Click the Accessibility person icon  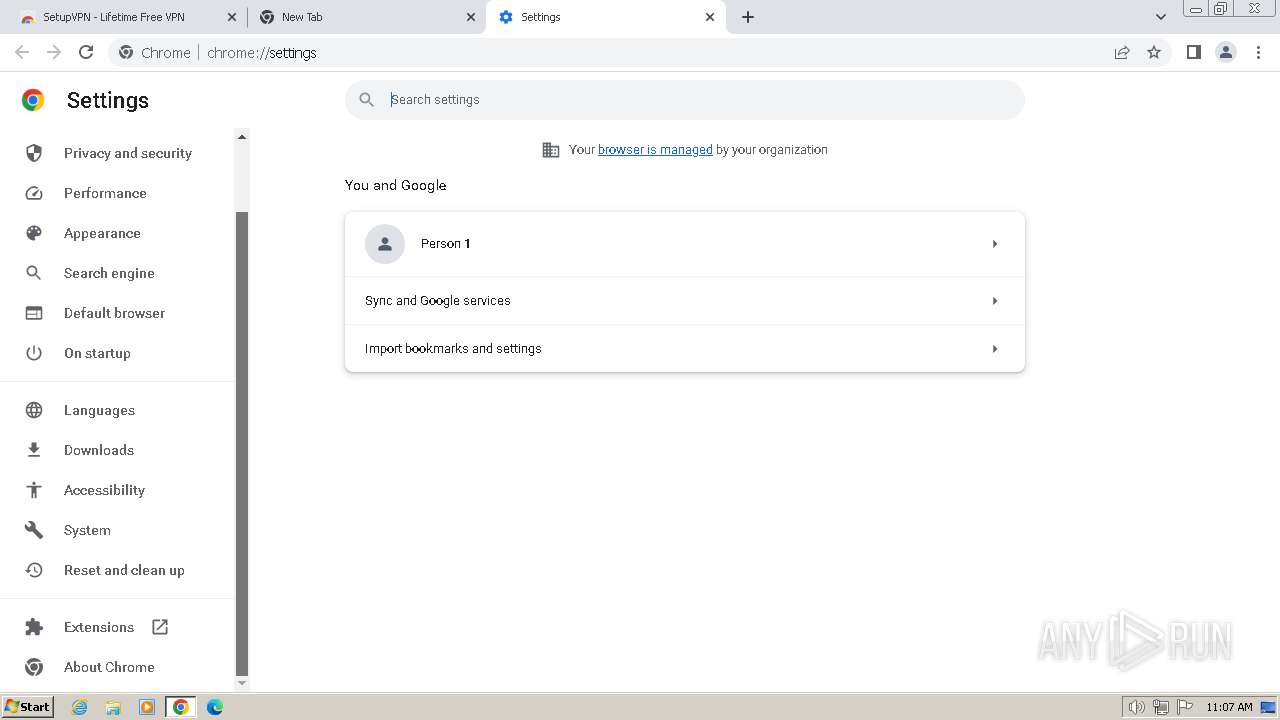tap(34, 490)
